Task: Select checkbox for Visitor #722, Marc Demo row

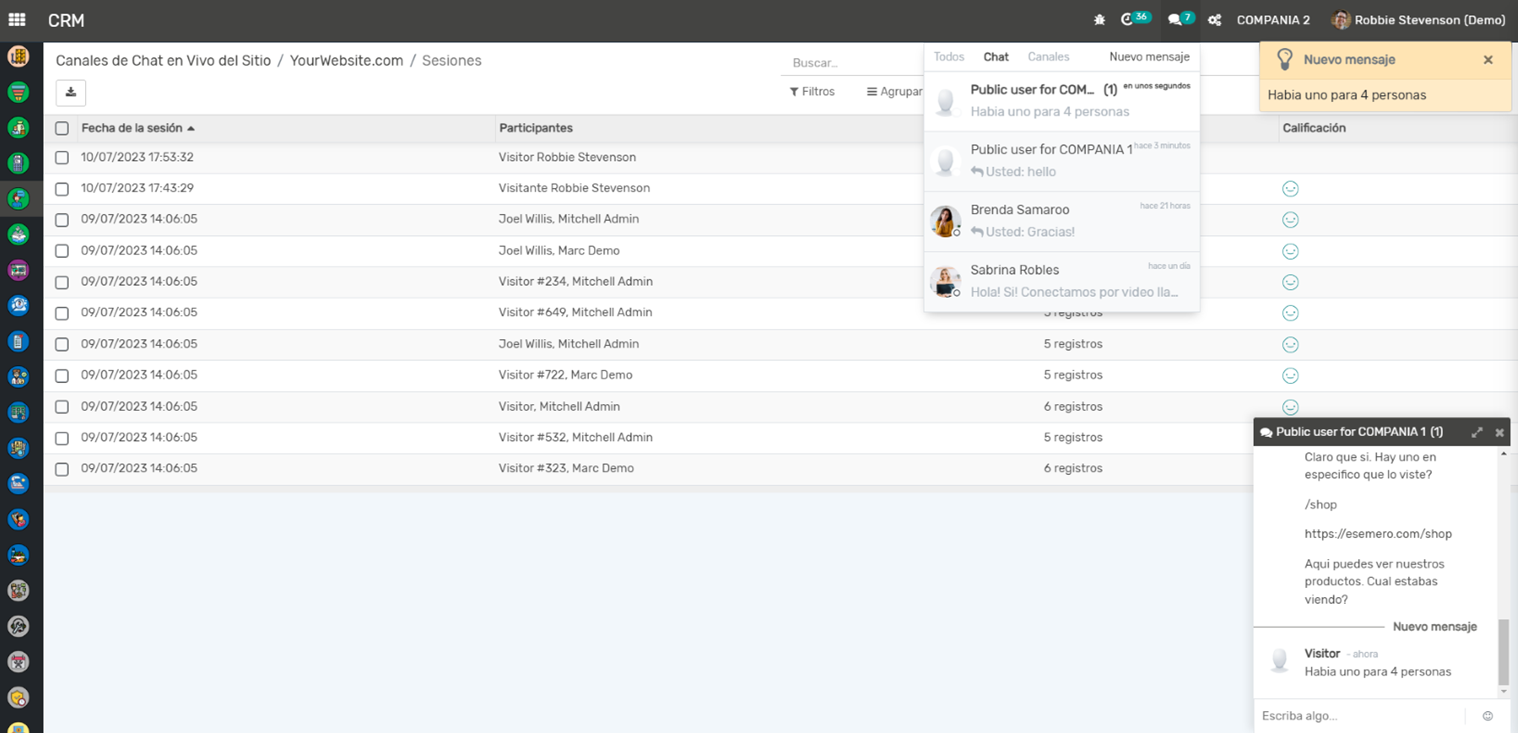Action: [x=62, y=376]
